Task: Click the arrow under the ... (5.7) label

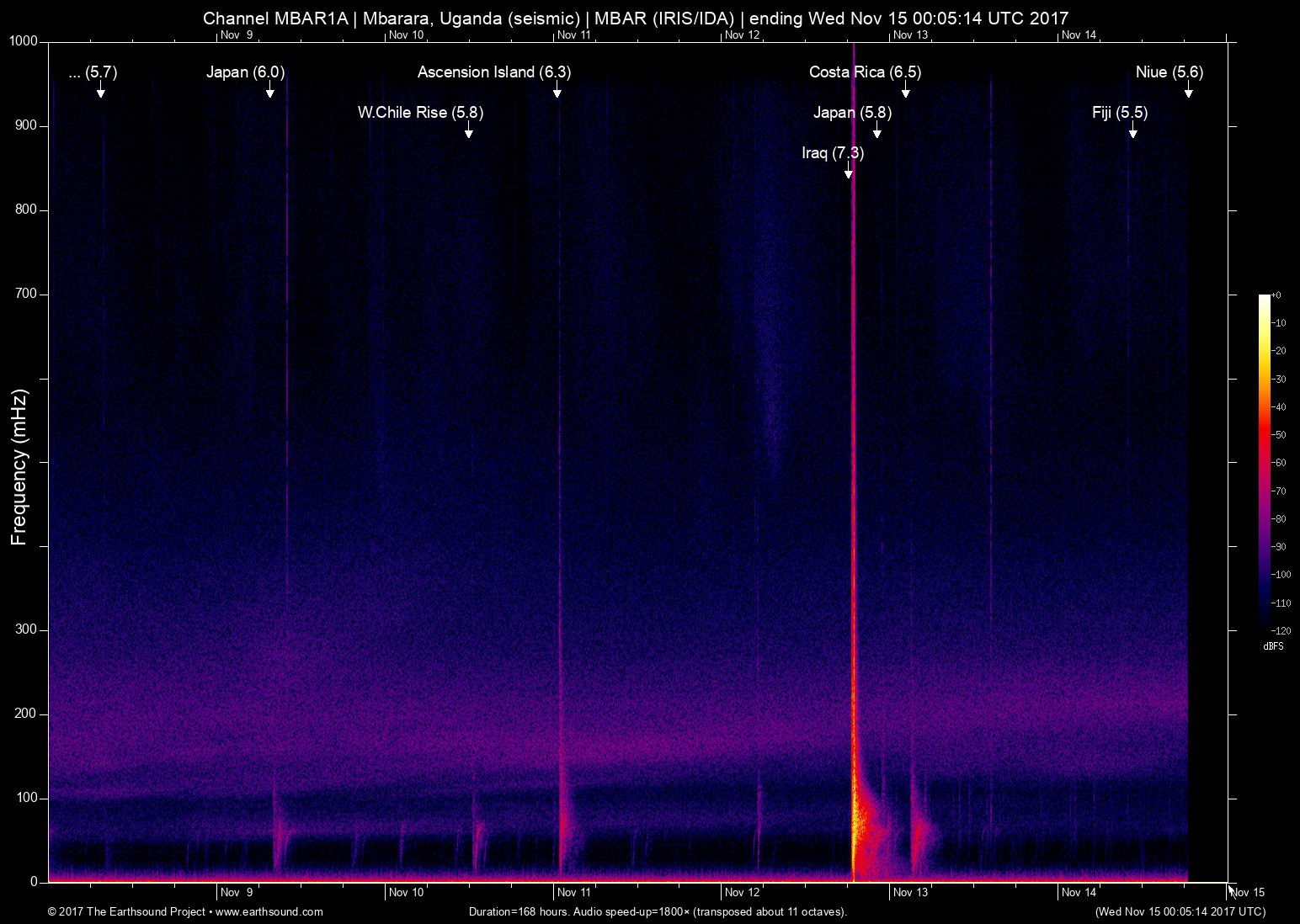Action: pos(101,91)
